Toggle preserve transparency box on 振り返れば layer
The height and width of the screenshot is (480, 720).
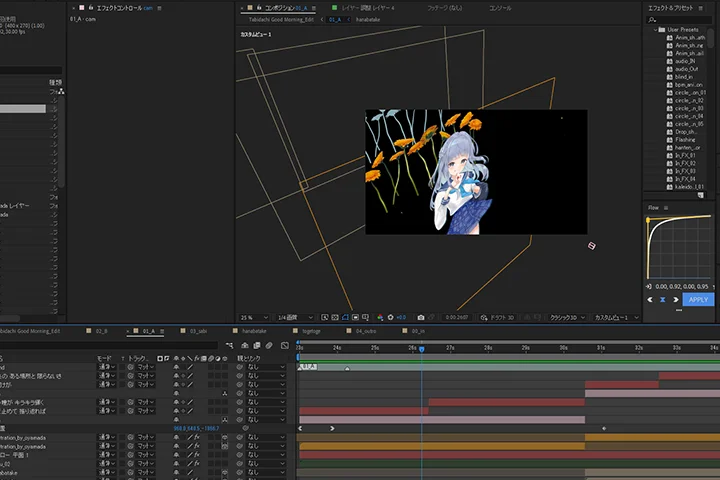122,411
